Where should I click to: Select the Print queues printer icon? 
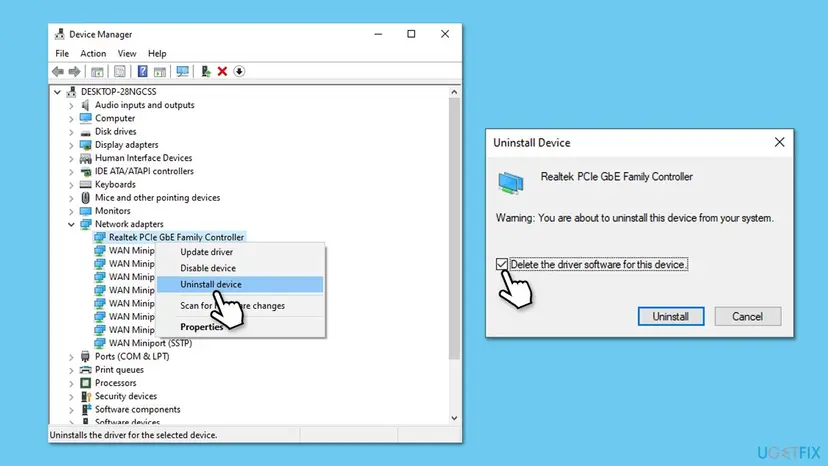coord(86,370)
